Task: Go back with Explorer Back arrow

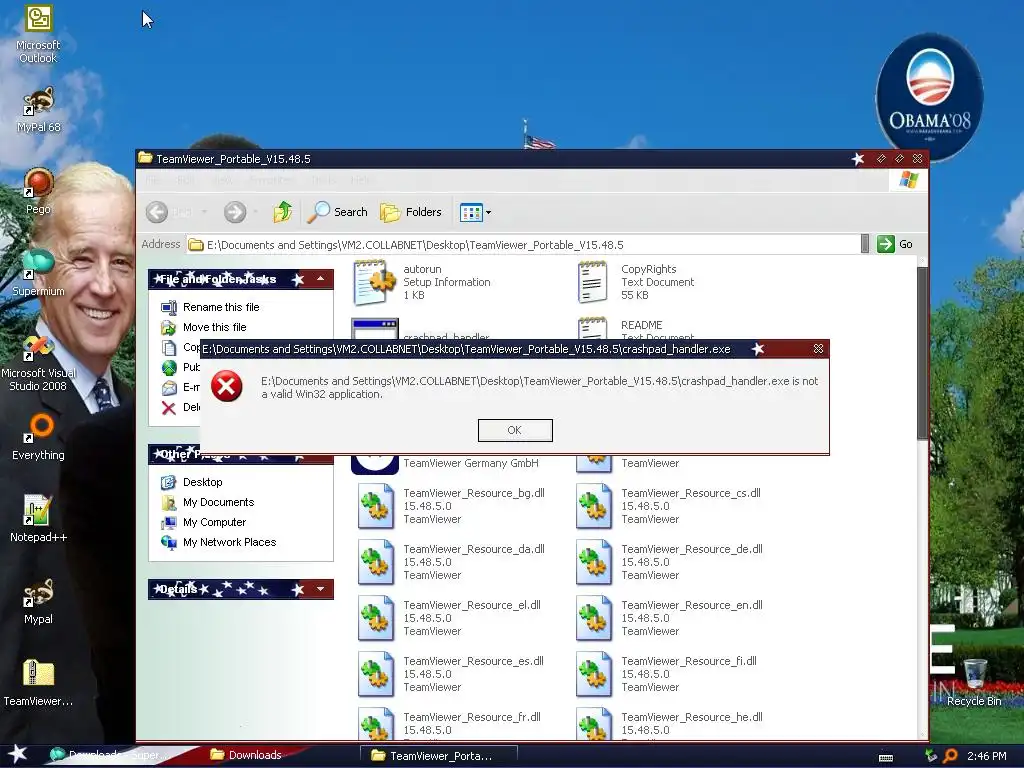Action: coord(157,212)
